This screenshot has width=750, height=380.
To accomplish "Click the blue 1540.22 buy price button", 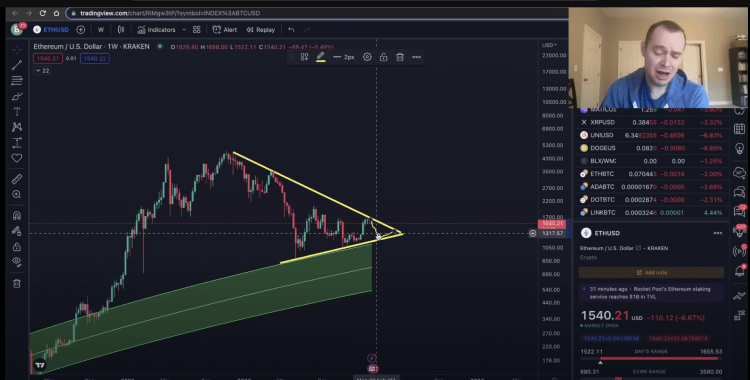I will click(x=95, y=58).
